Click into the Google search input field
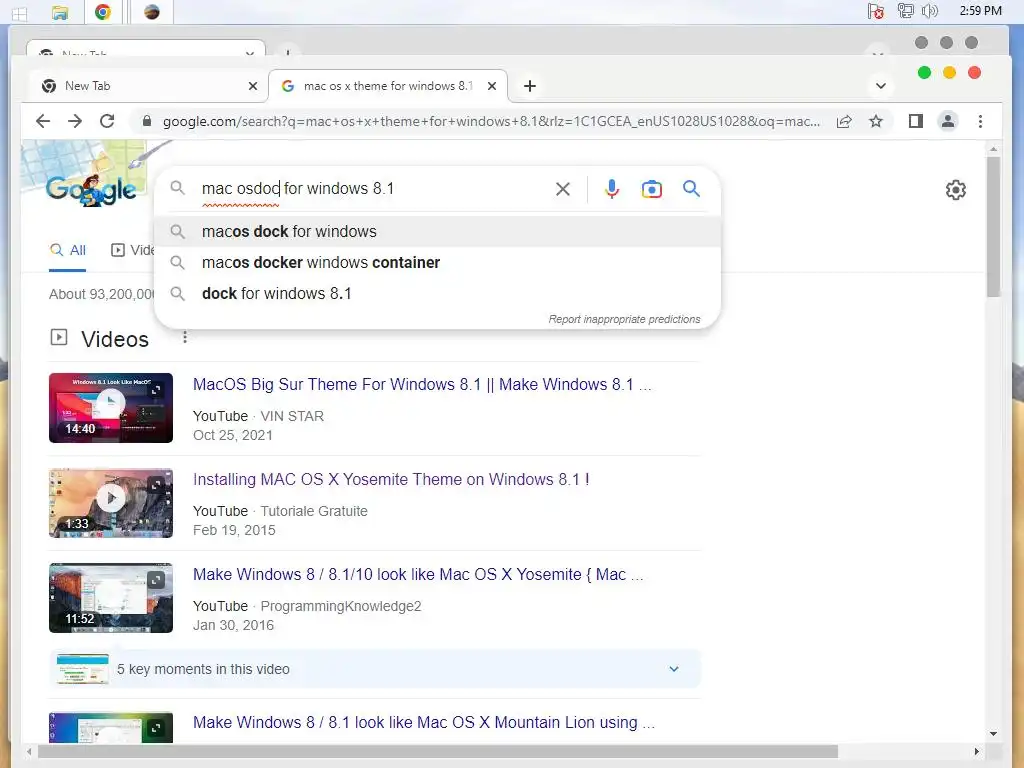The width and height of the screenshot is (1024, 768). click(372, 189)
